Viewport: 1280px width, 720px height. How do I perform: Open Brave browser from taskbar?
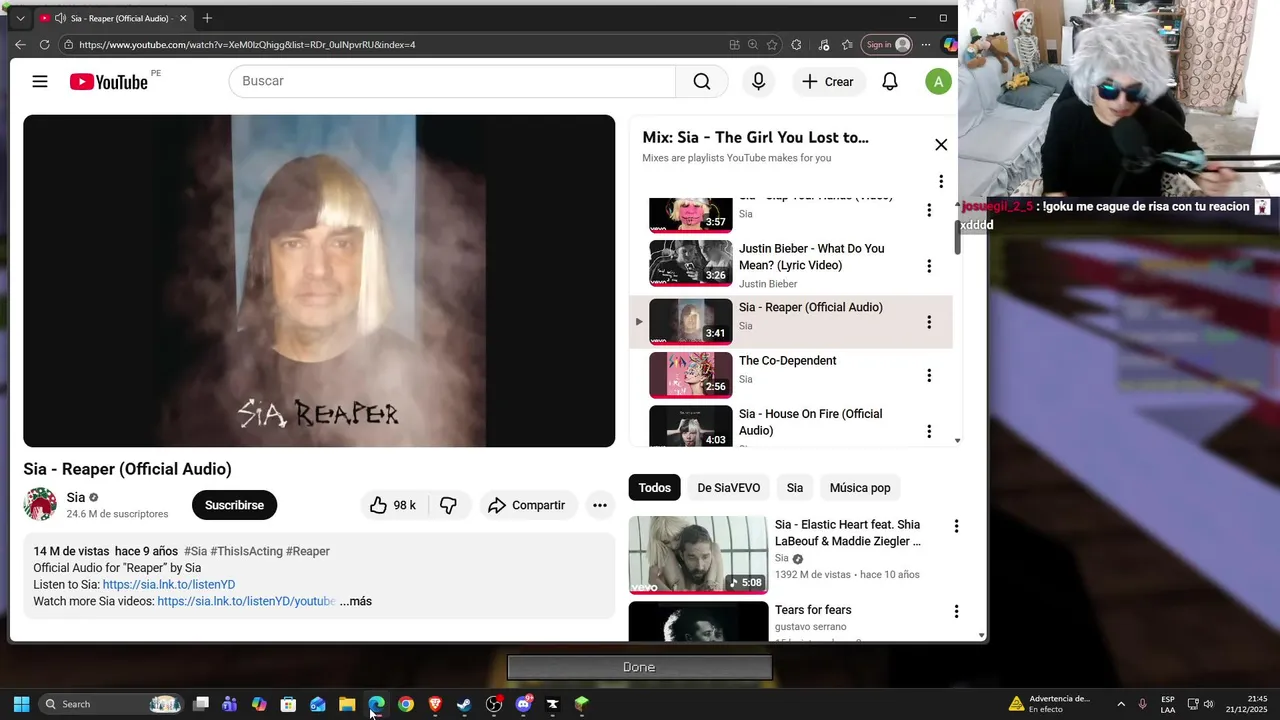point(435,704)
